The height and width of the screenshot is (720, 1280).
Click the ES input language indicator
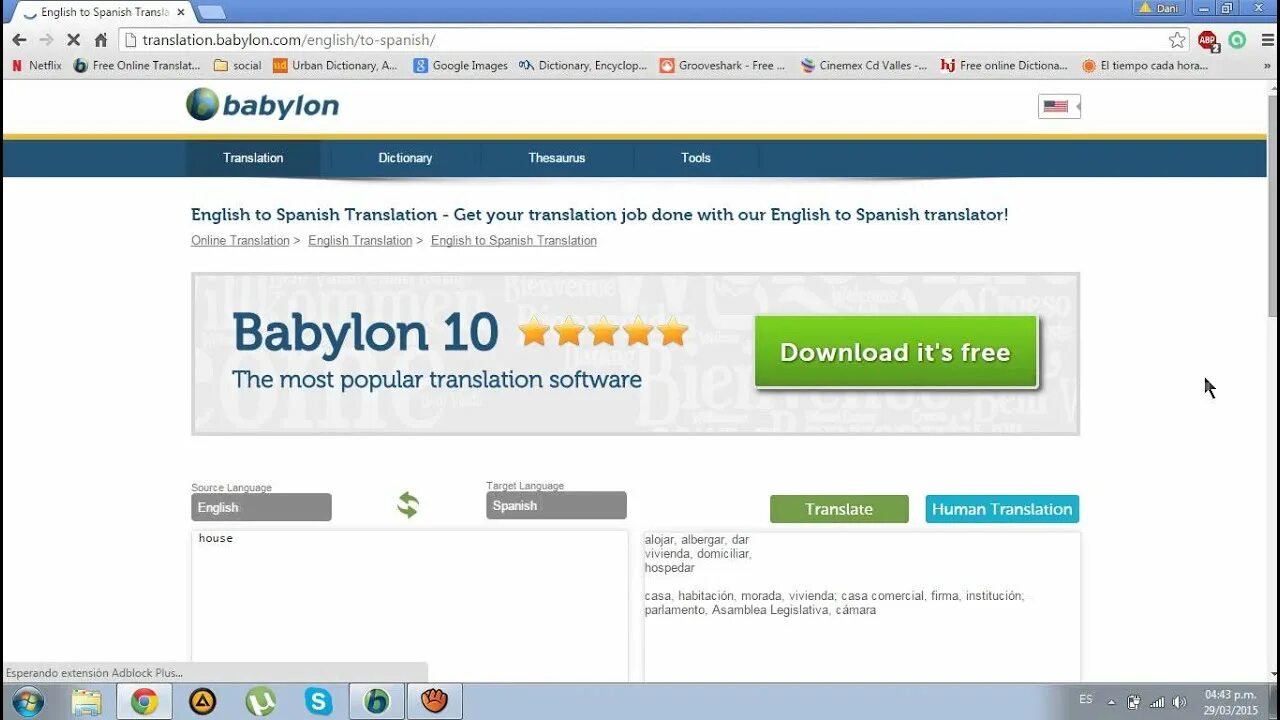[x=1086, y=700]
